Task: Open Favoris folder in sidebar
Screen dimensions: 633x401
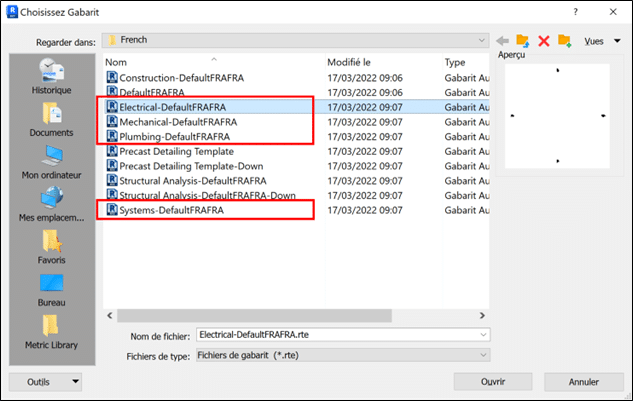Action: [x=51, y=247]
